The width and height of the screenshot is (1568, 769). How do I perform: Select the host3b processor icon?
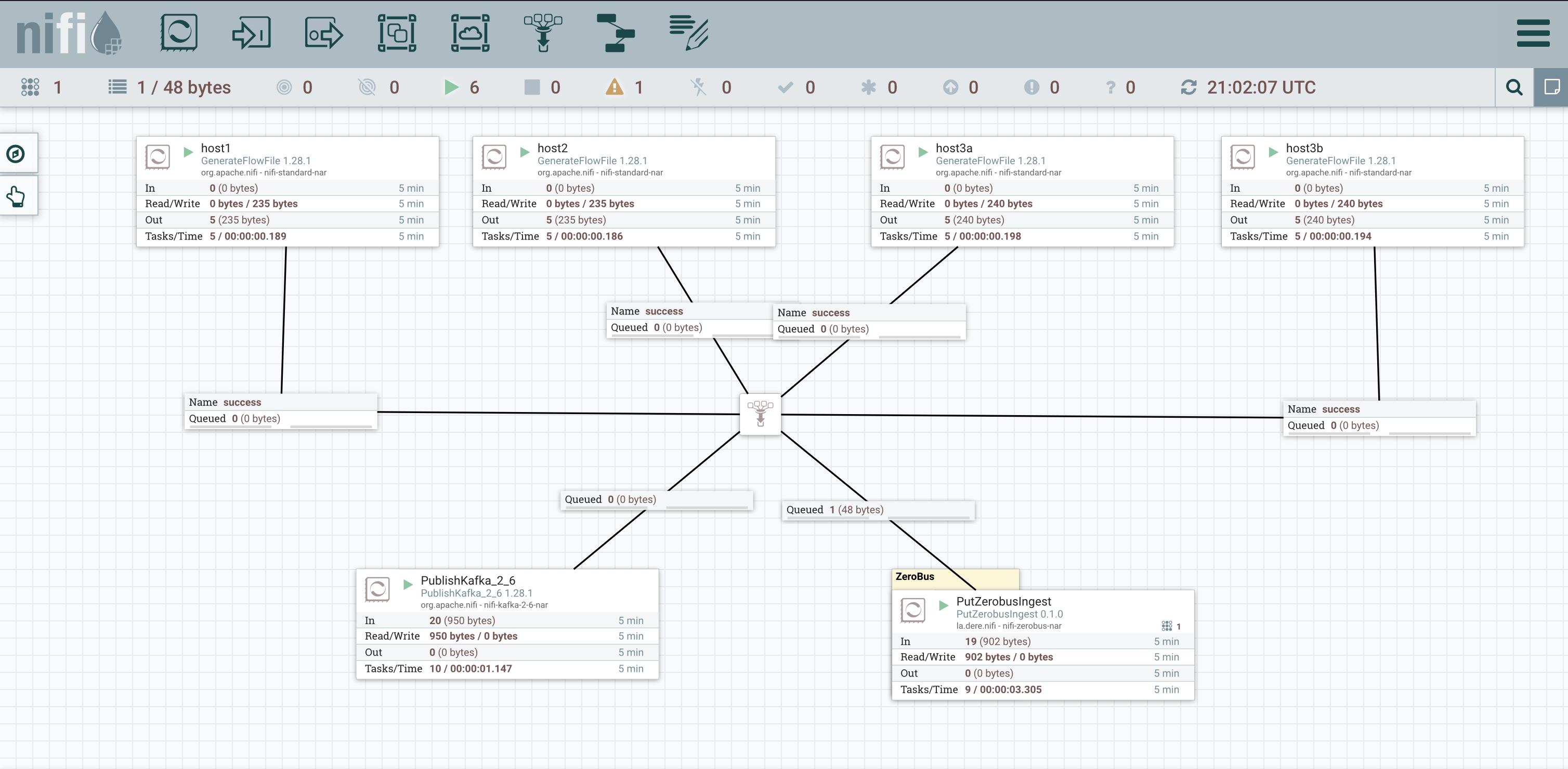pos(1242,157)
